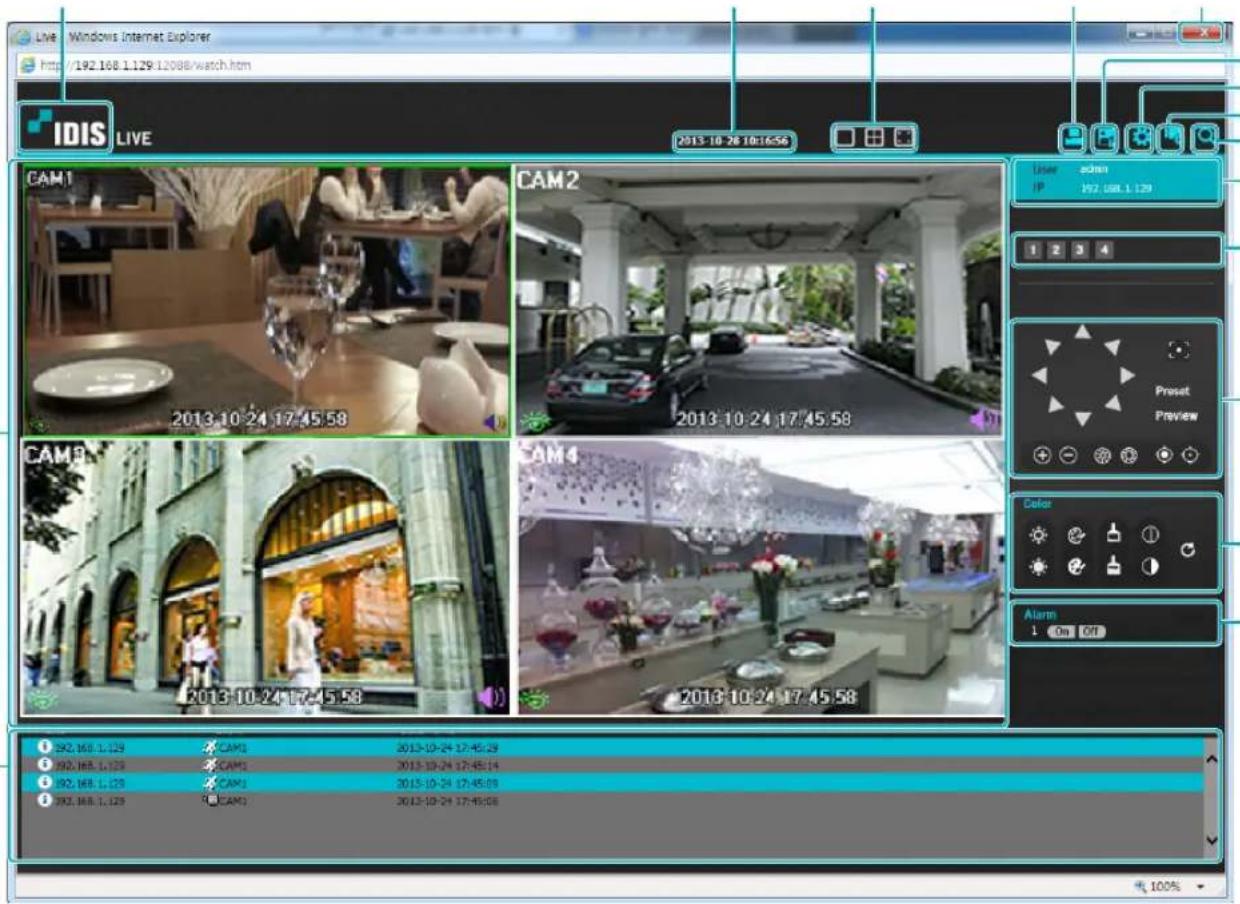Move camera diagonally up-right with PTZ arrow
The image size is (1240, 904).
[1112, 347]
